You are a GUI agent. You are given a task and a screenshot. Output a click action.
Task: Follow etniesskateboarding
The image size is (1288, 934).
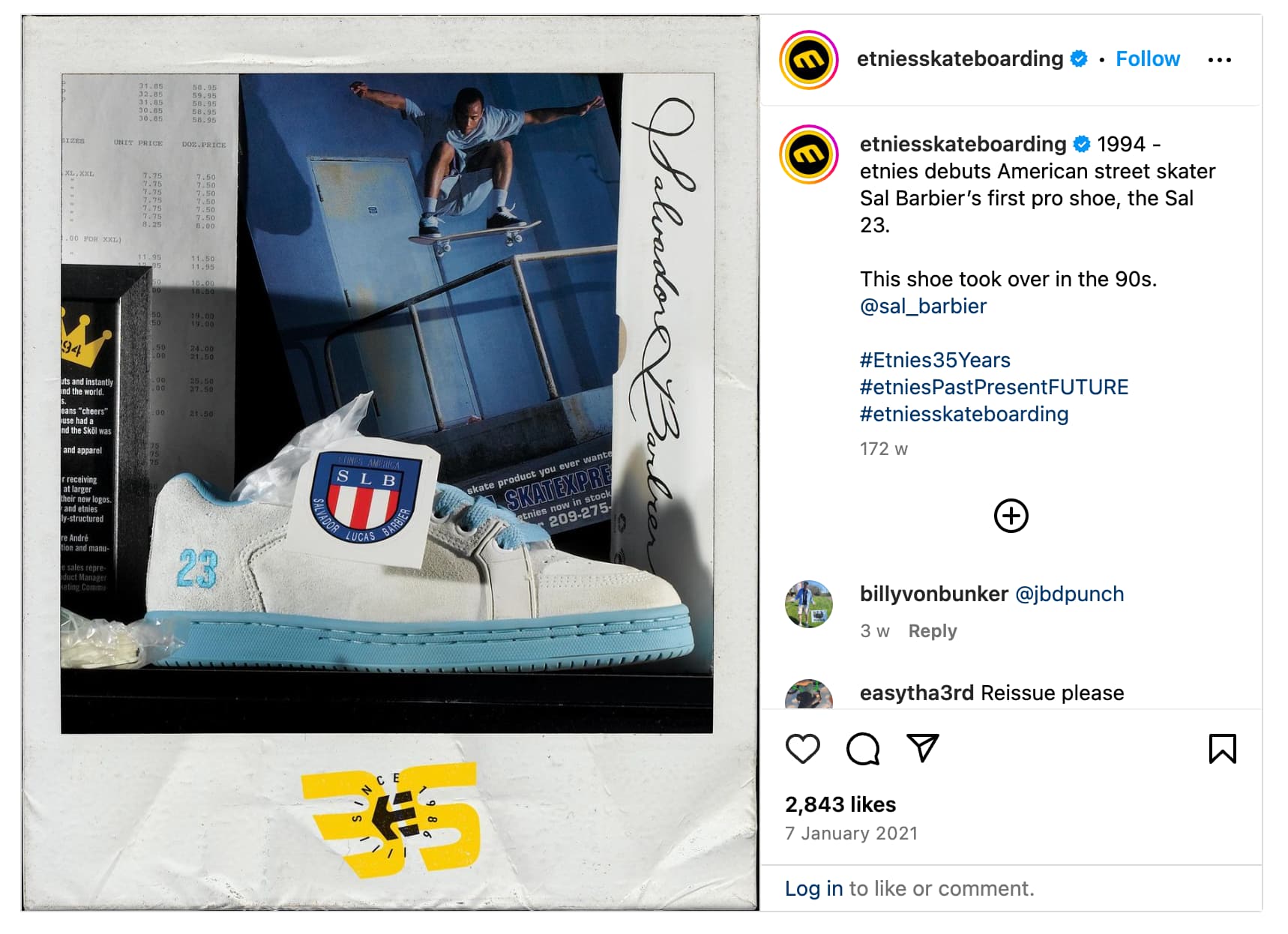tap(1147, 58)
